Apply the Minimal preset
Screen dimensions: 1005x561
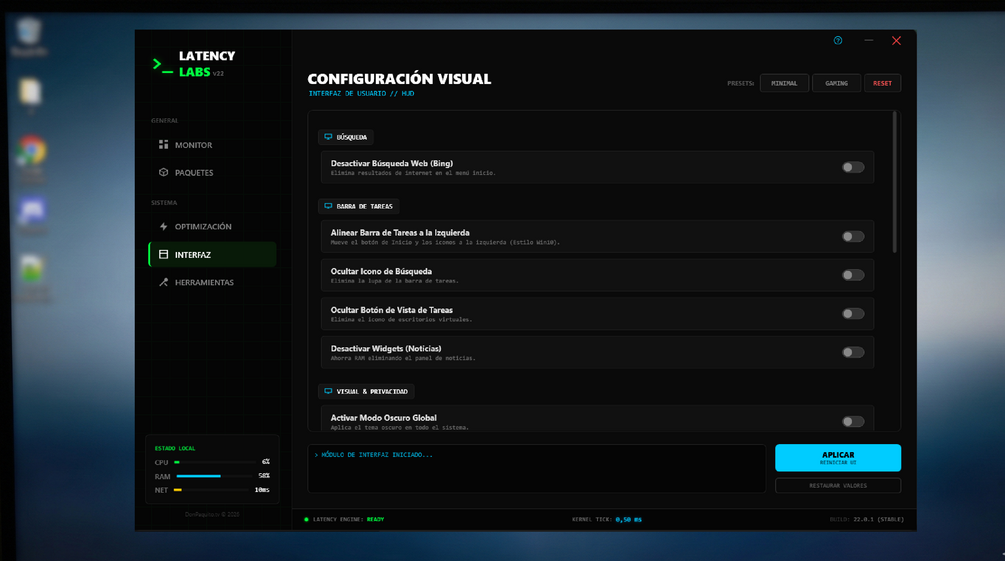pyautogui.click(x=784, y=83)
